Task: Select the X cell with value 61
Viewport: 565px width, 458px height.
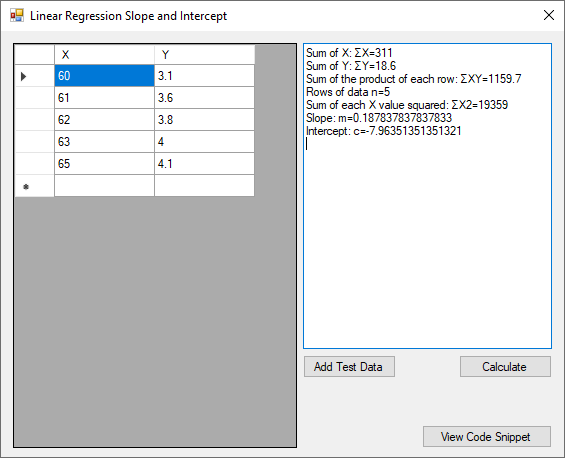Action: pos(104,98)
